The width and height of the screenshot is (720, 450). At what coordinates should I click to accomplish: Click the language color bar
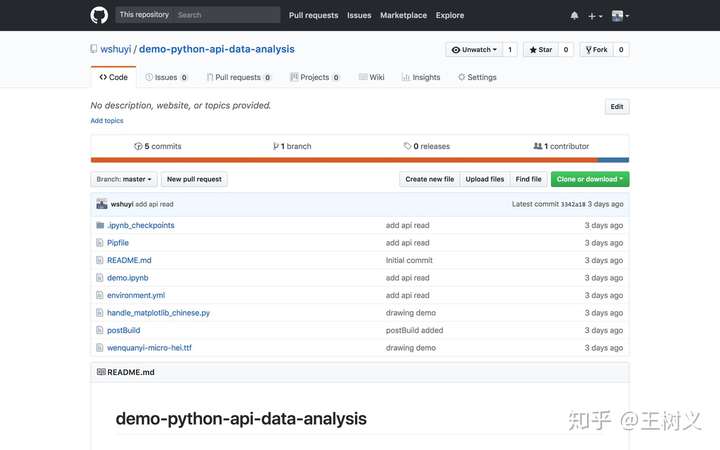(360, 160)
